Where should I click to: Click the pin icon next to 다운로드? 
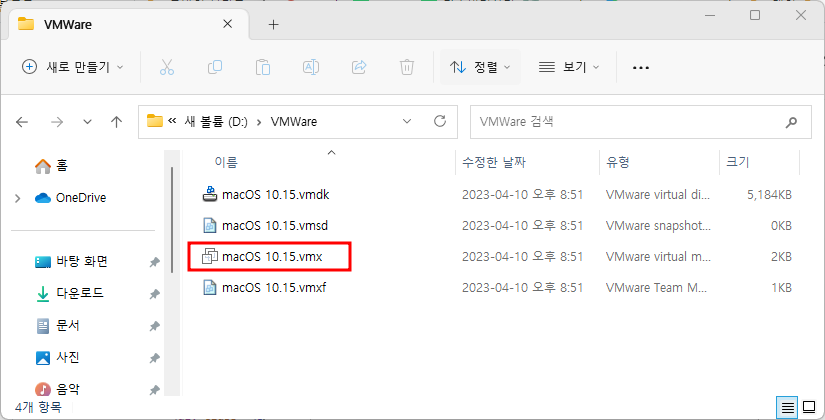click(154, 294)
